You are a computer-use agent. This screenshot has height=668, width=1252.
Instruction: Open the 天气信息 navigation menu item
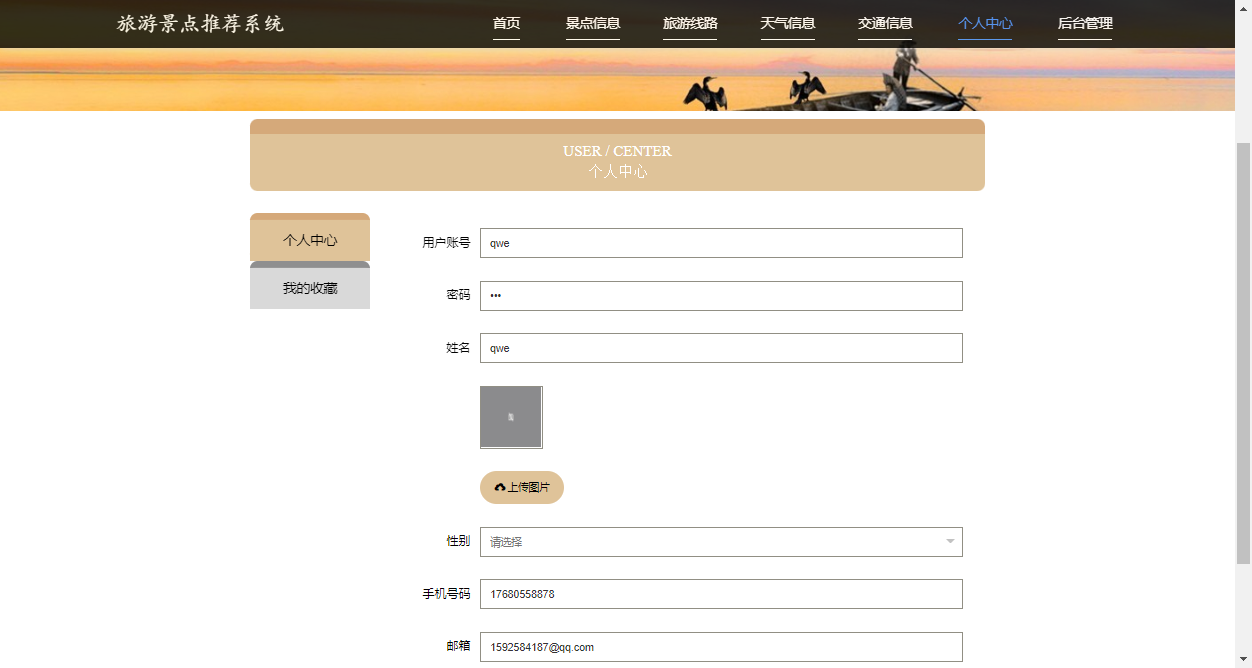tap(787, 22)
